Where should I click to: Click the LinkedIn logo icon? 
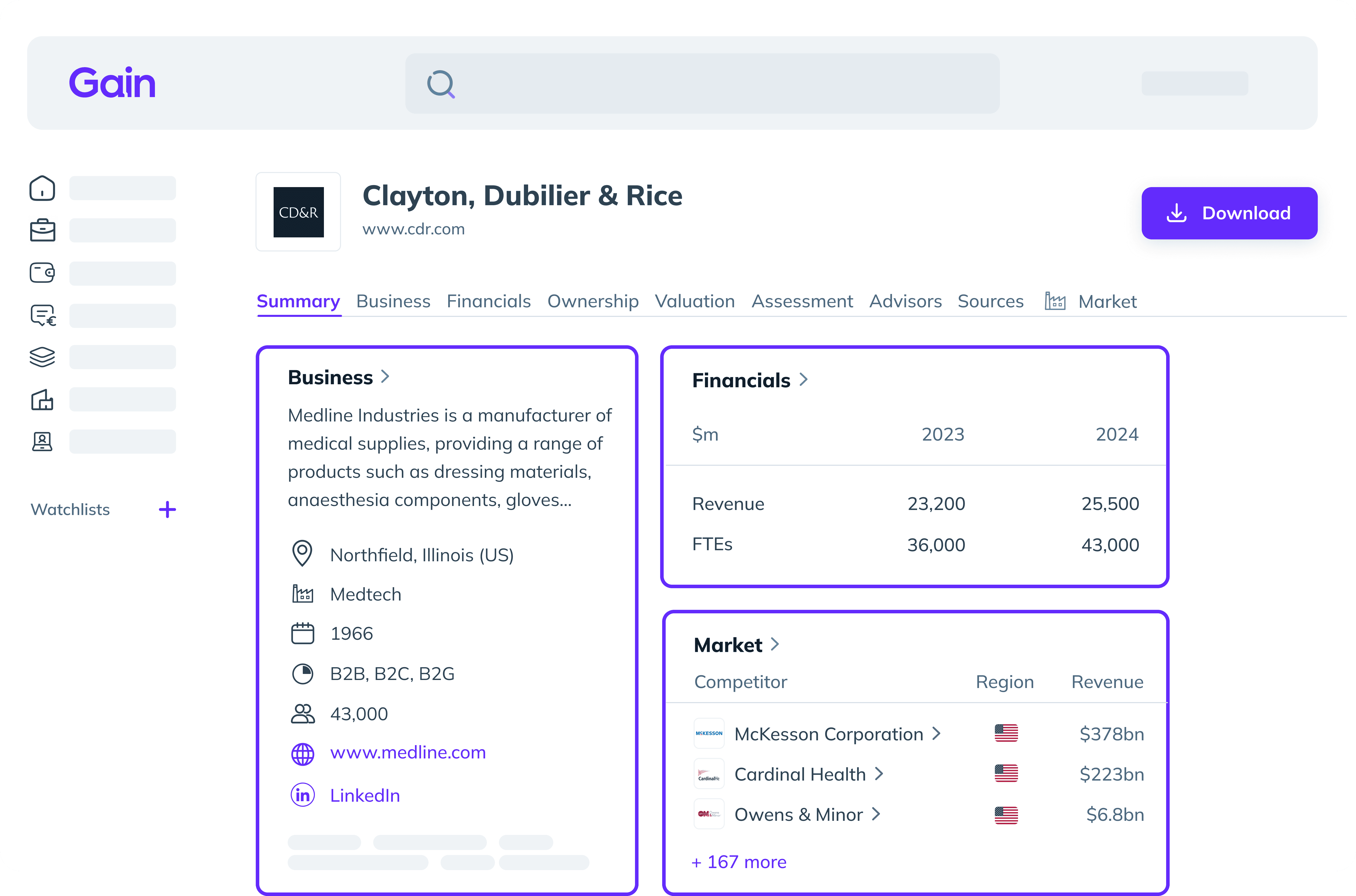pyautogui.click(x=302, y=795)
